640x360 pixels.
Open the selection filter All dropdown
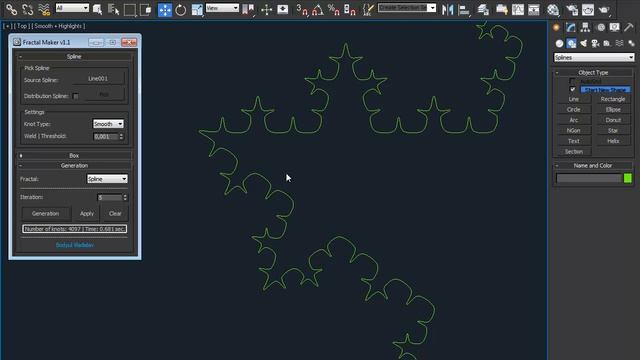[72, 8]
